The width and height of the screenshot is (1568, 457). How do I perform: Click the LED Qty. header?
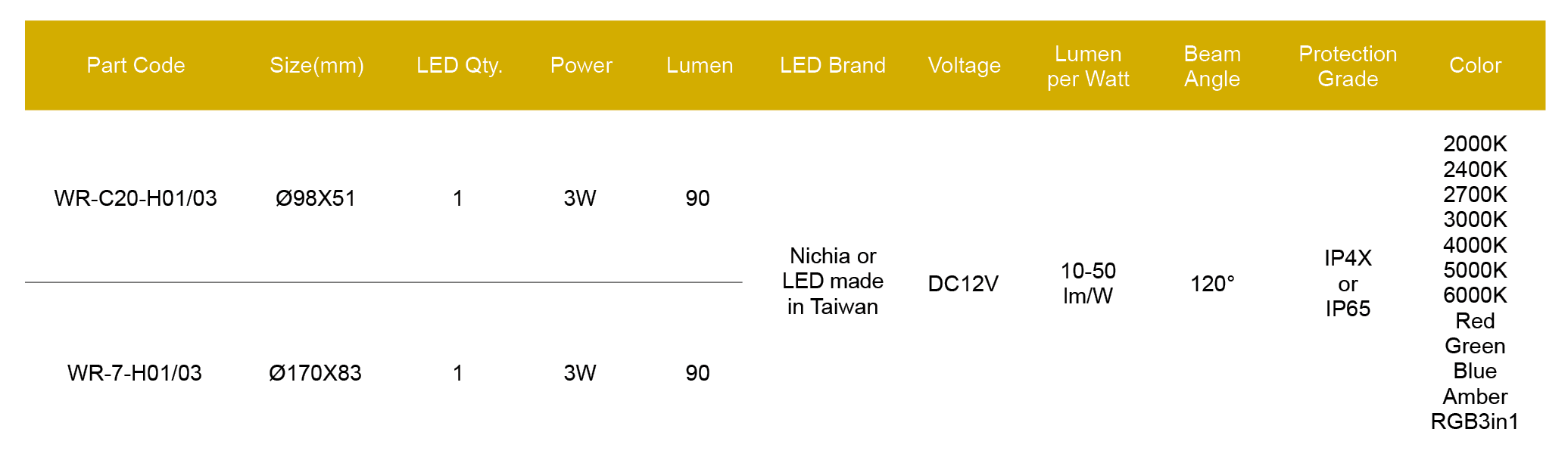point(459,66)
